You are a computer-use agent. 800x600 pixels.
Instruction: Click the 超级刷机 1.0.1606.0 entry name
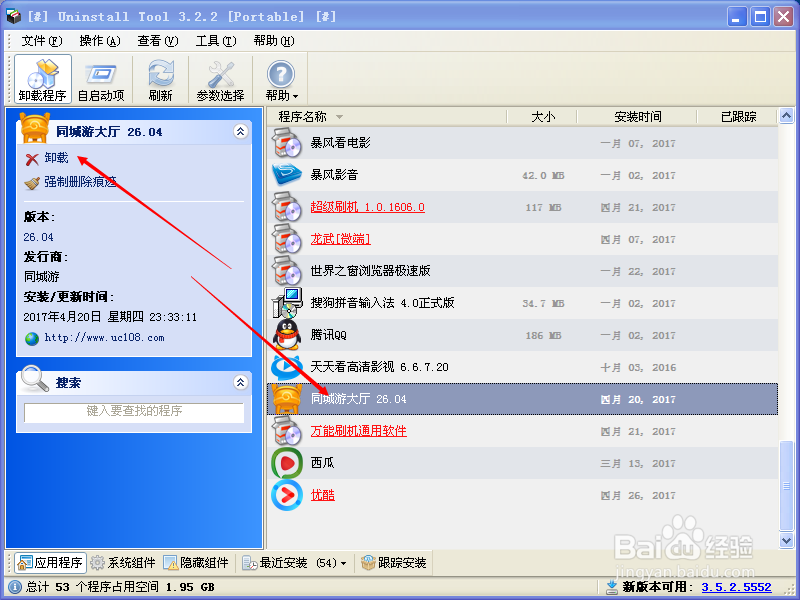[367, 207]
